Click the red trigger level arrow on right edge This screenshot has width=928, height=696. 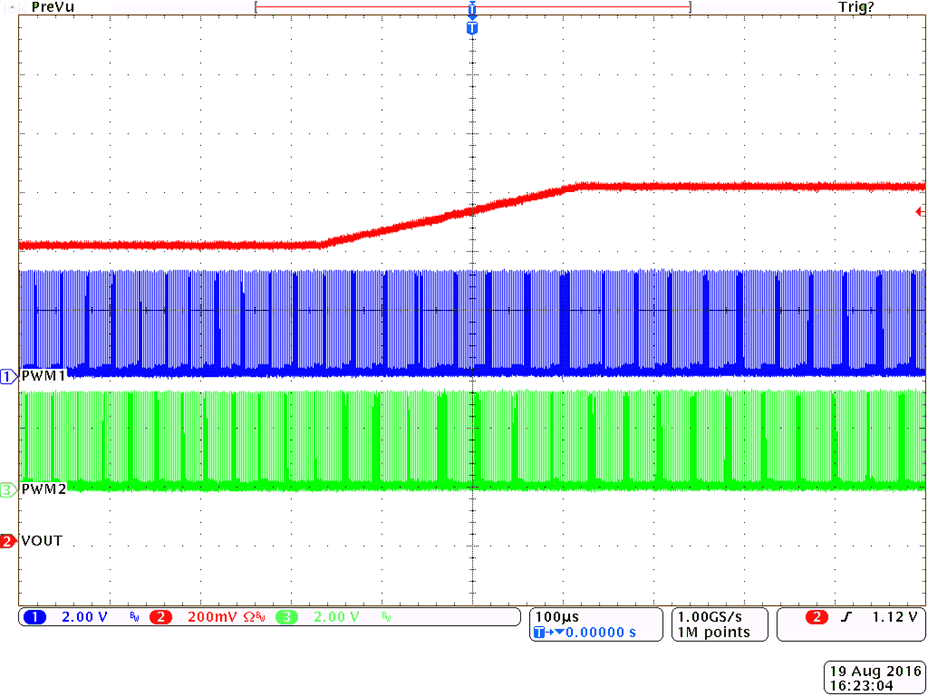pyautogui.click(x=920, y=211)
